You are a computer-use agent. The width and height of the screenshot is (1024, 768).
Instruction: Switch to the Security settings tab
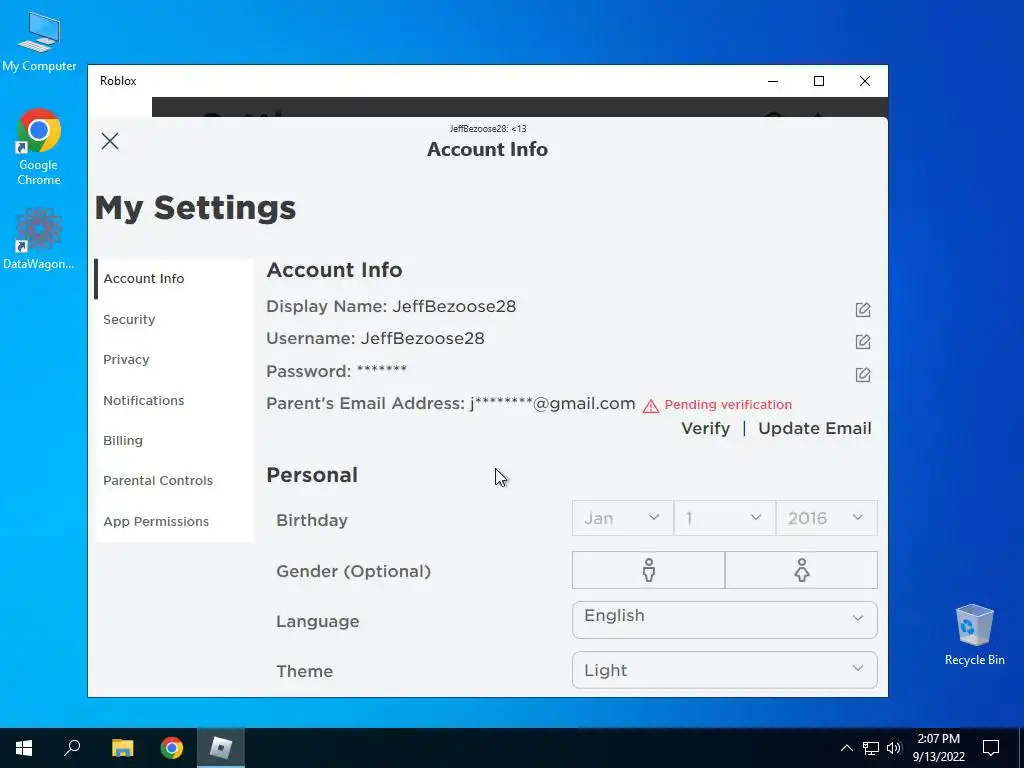[174, 319]
